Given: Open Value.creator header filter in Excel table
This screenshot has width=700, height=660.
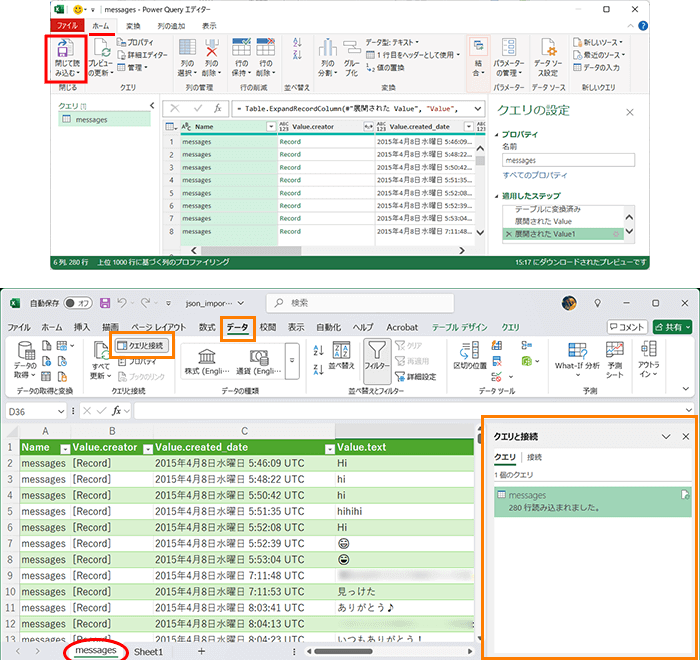Looking at the screenshot, I should pos(147,449).
